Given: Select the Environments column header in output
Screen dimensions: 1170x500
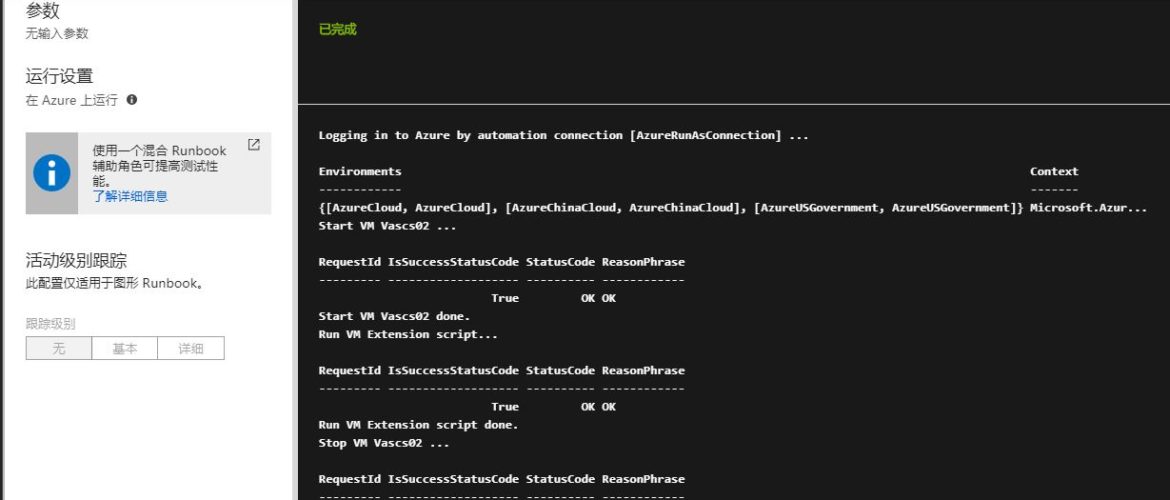Looking at the screenshot, I should 360,171.
